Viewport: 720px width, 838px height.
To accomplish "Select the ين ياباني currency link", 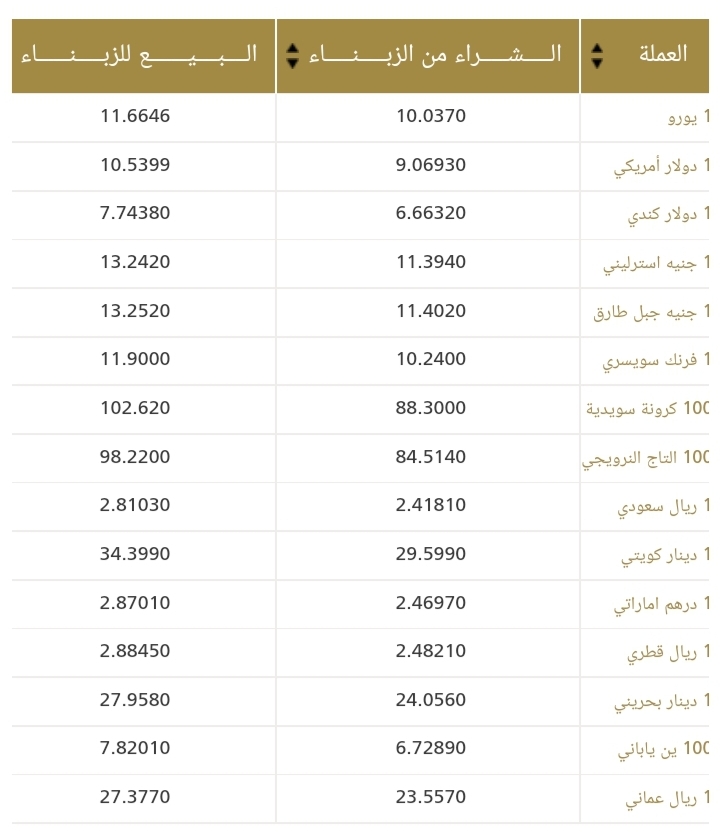I will point(663,749).
